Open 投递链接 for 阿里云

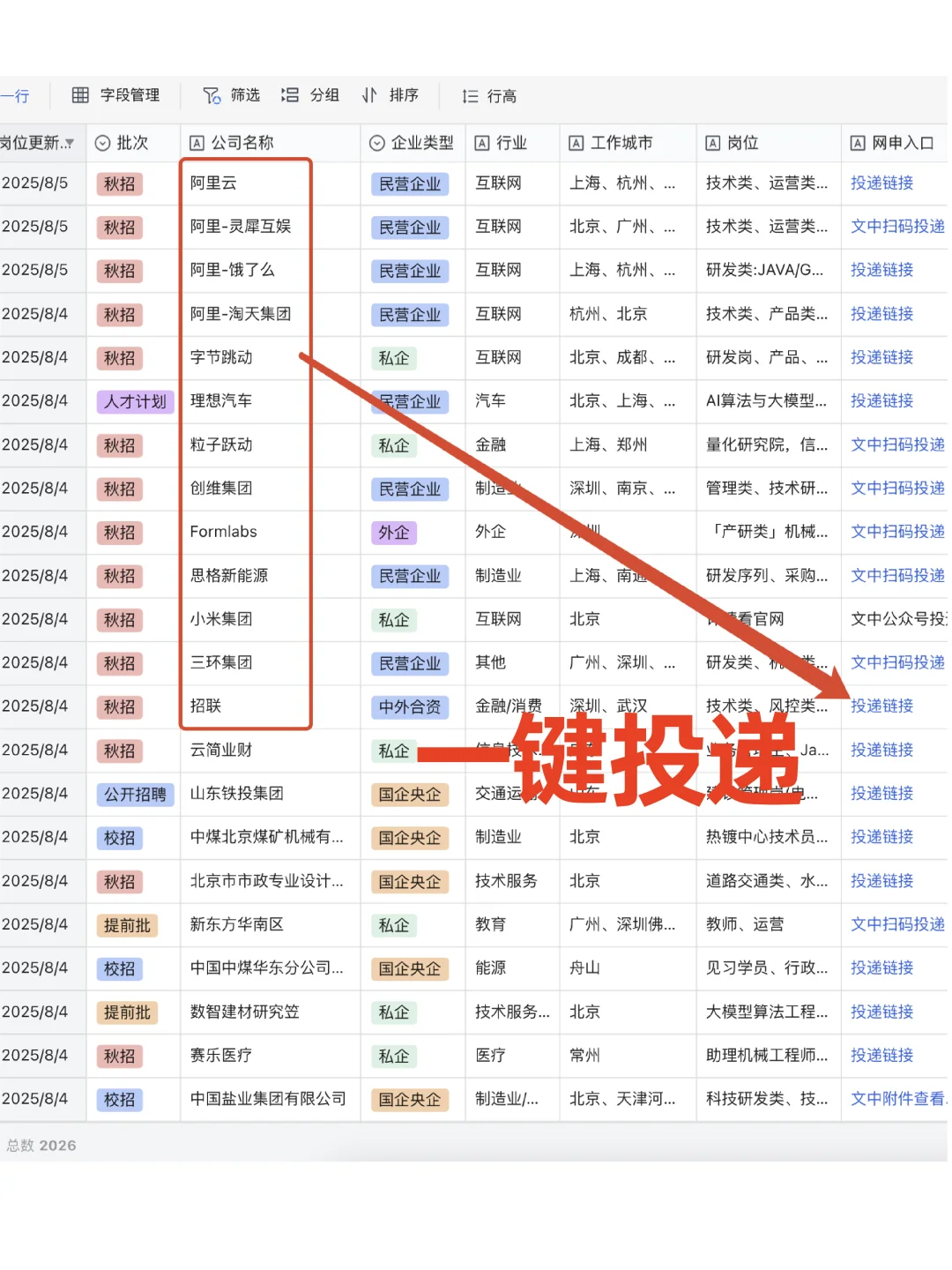[881, 183]
